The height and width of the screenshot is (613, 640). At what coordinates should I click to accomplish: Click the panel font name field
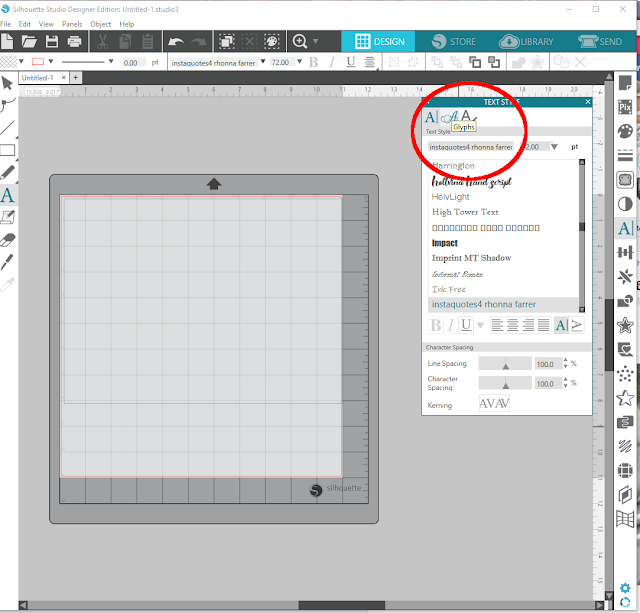[471, 147]
